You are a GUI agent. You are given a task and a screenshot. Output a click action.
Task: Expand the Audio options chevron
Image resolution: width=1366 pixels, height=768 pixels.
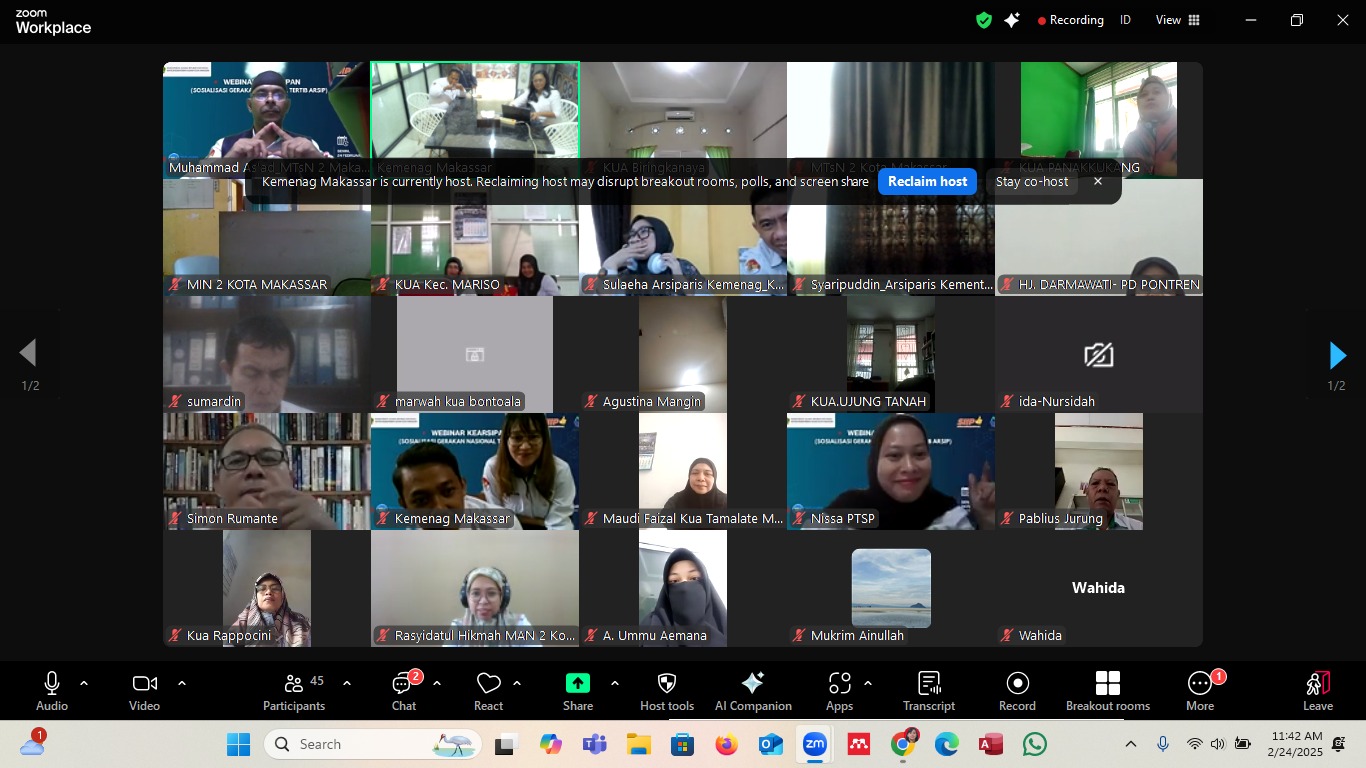(83, 686)
